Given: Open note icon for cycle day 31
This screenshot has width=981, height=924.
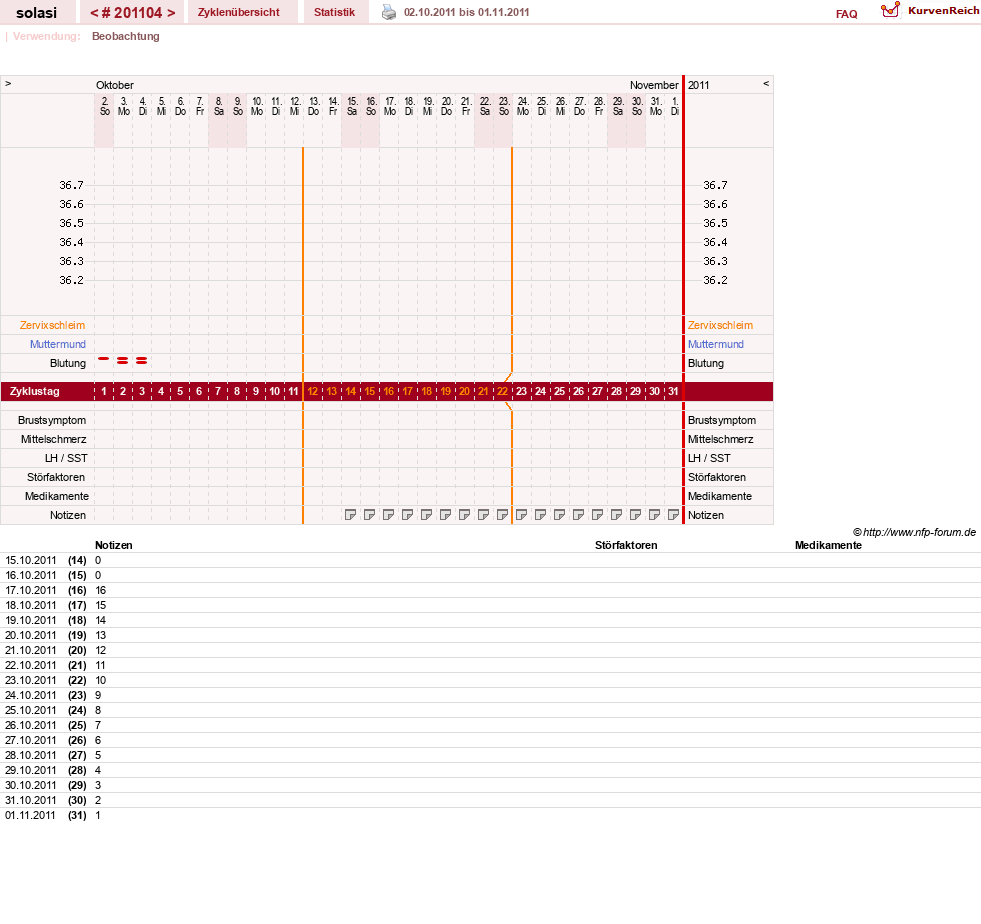Looking at the screenshot, I should (x=673, y=515).
